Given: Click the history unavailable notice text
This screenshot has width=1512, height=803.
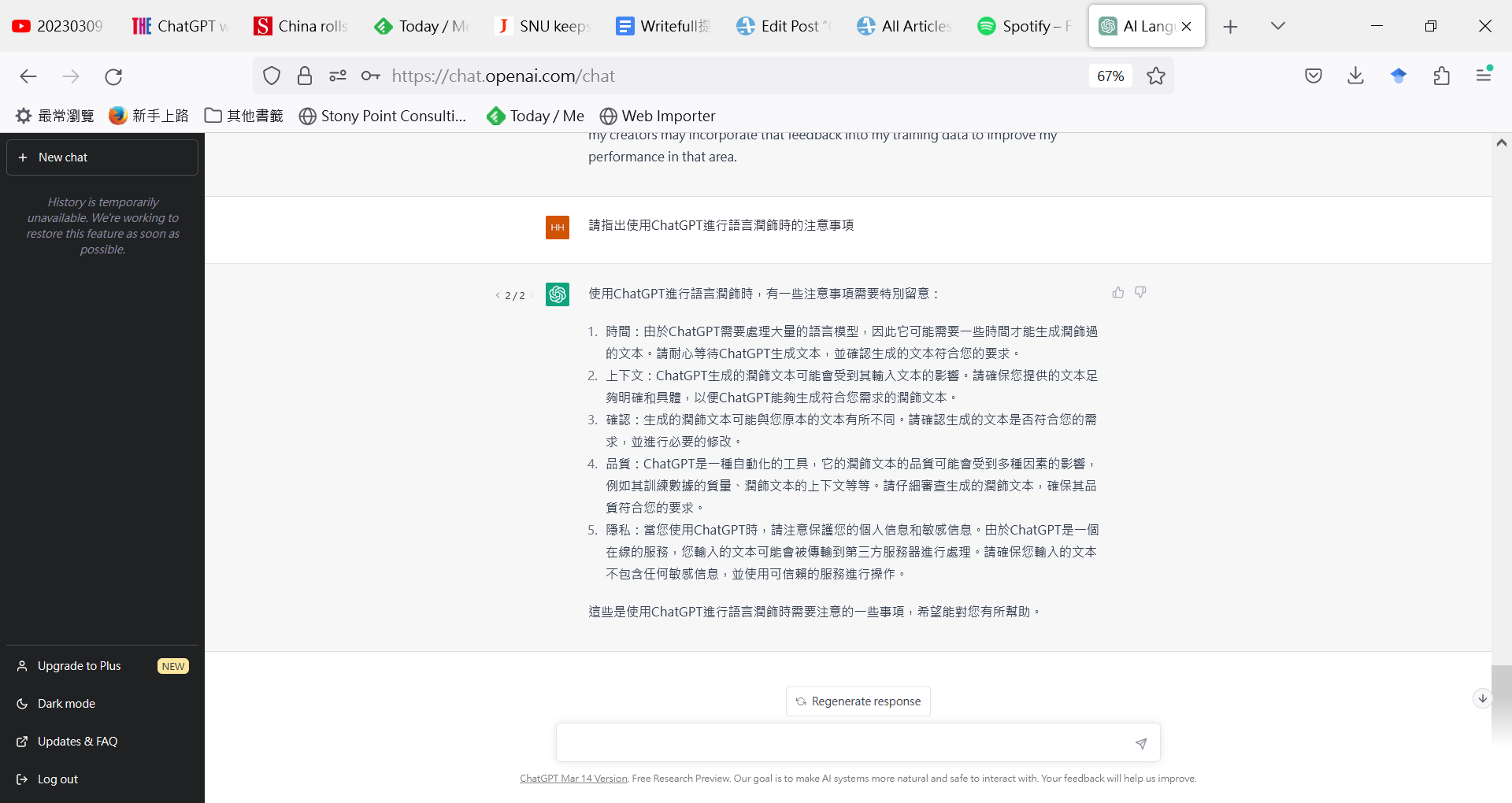Looking at the screenshot, I should click(102, 226).
